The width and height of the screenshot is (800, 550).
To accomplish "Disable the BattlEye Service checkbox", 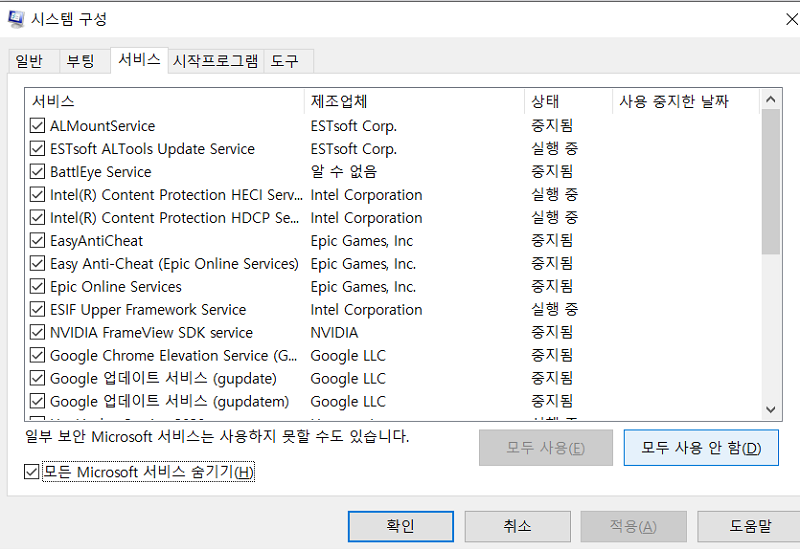I will 37,172.
